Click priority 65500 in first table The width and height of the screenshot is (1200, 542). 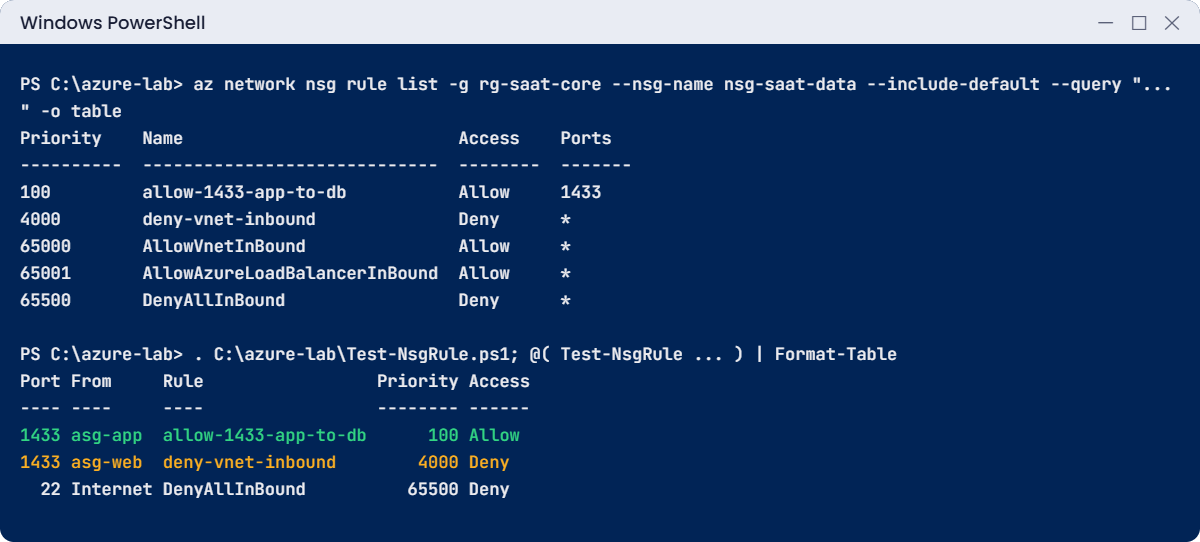coord(45,300)
